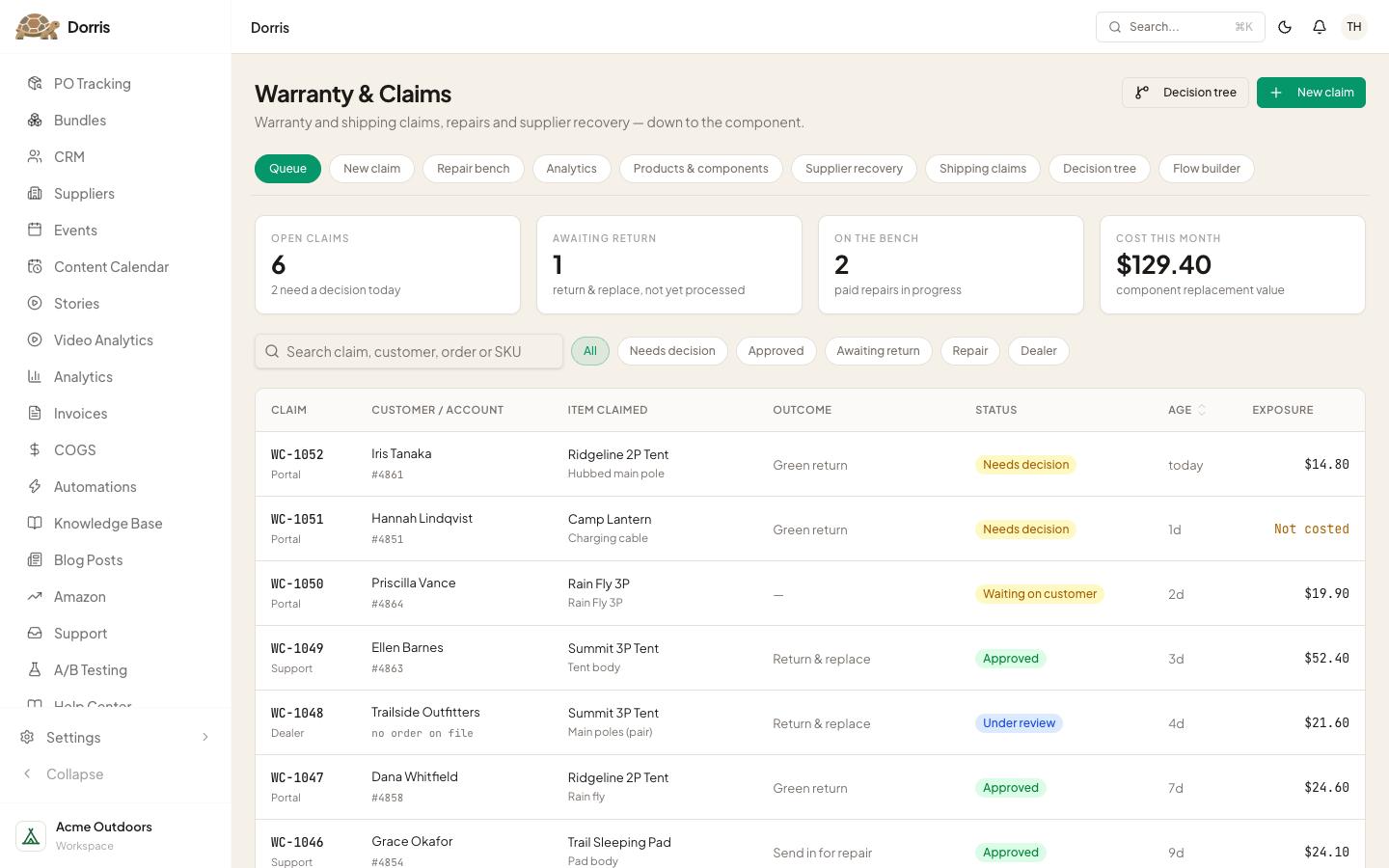Click the Knowledge Base book icon
1389x868 pixels.
[35, 523]
